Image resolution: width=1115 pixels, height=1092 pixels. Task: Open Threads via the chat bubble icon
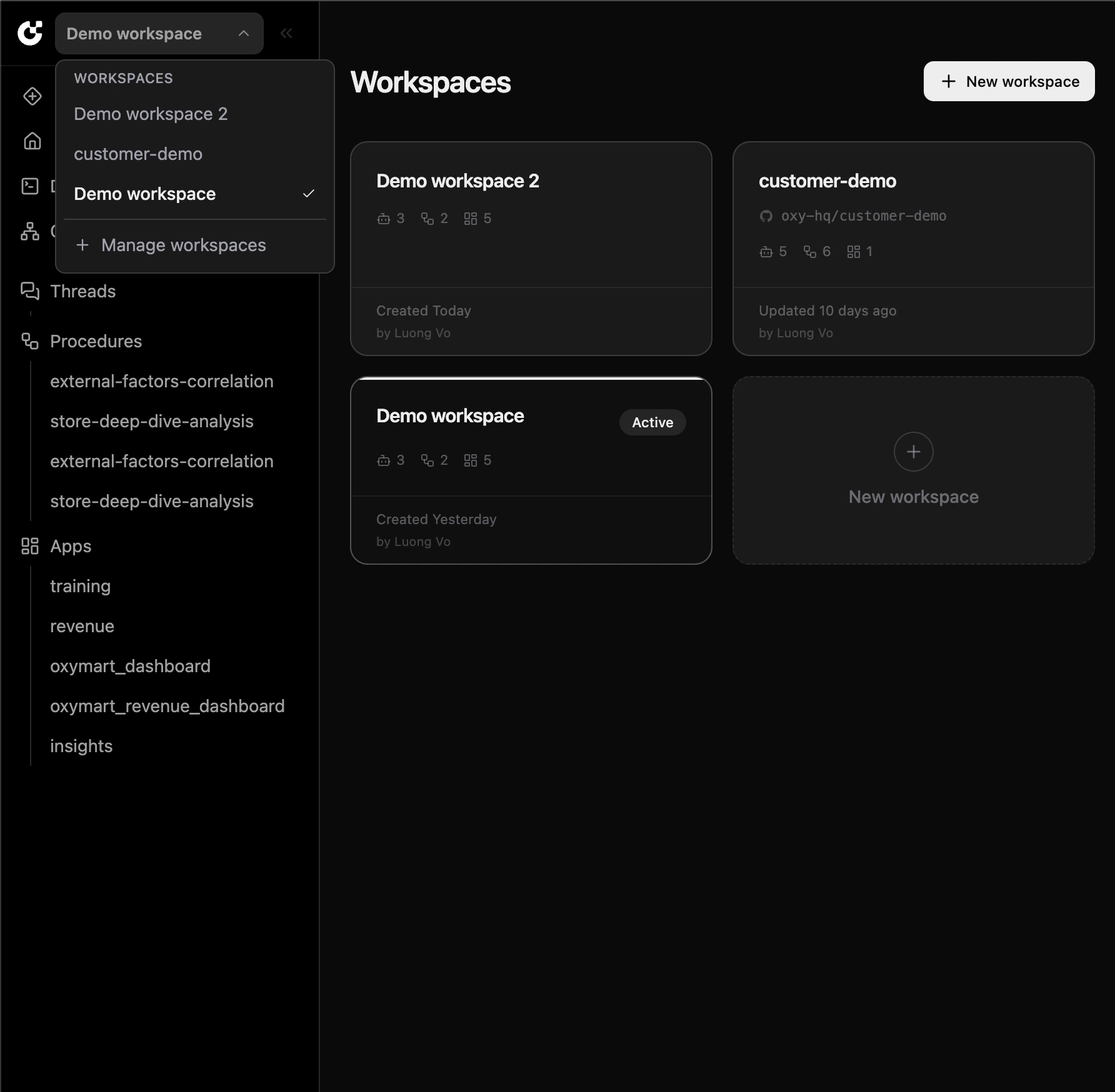coord(30,290)
